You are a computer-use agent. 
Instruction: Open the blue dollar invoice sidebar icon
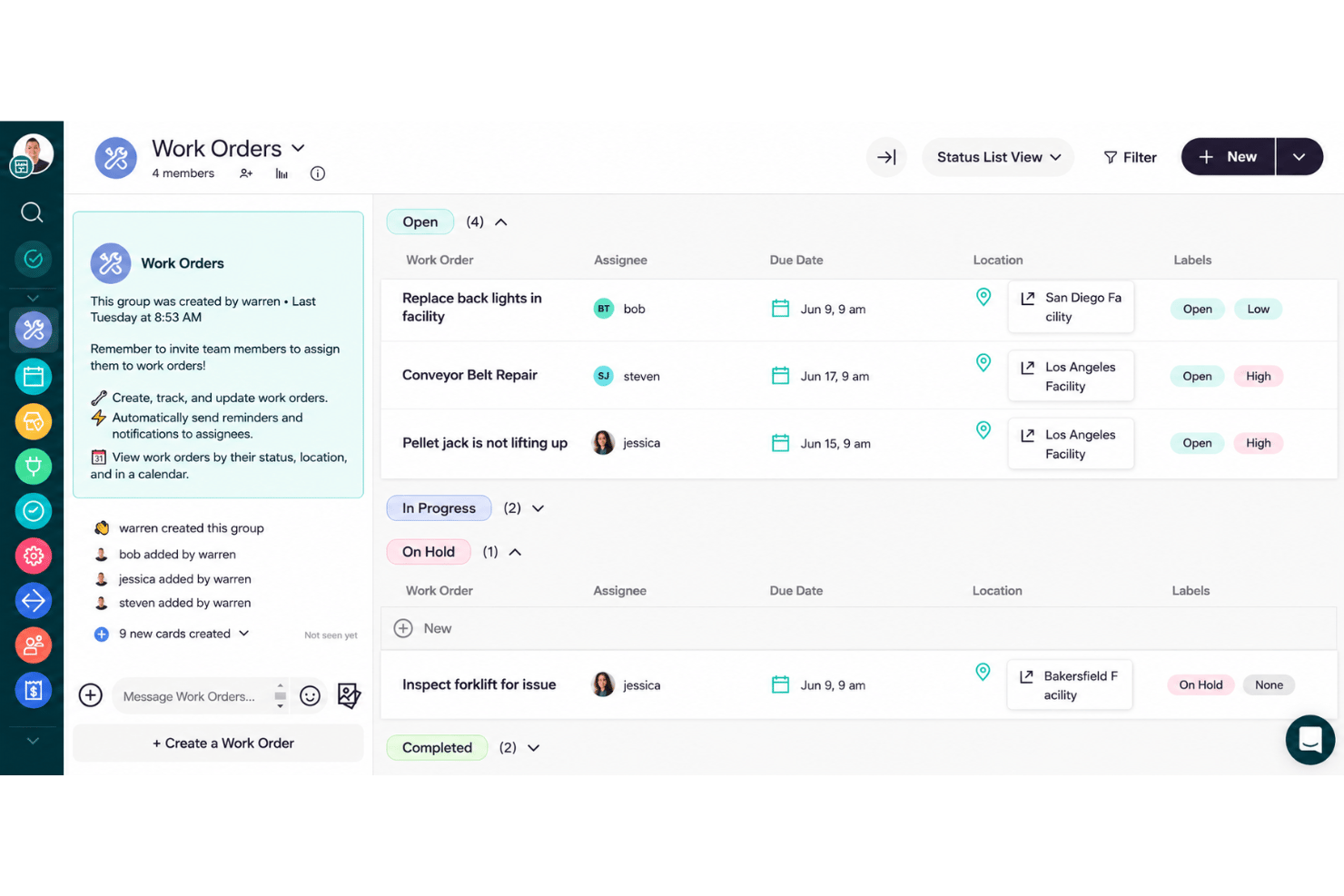click(34, 690)
